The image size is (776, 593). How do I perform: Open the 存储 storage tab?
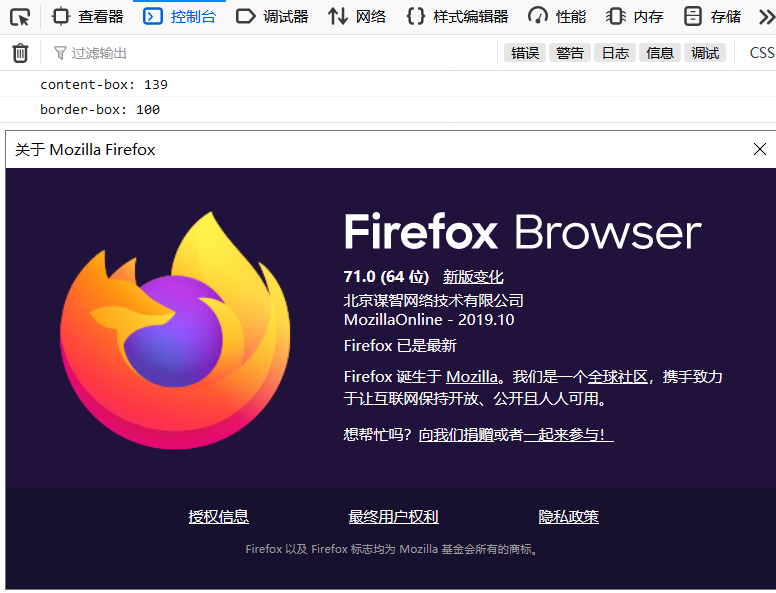point(712,17)
